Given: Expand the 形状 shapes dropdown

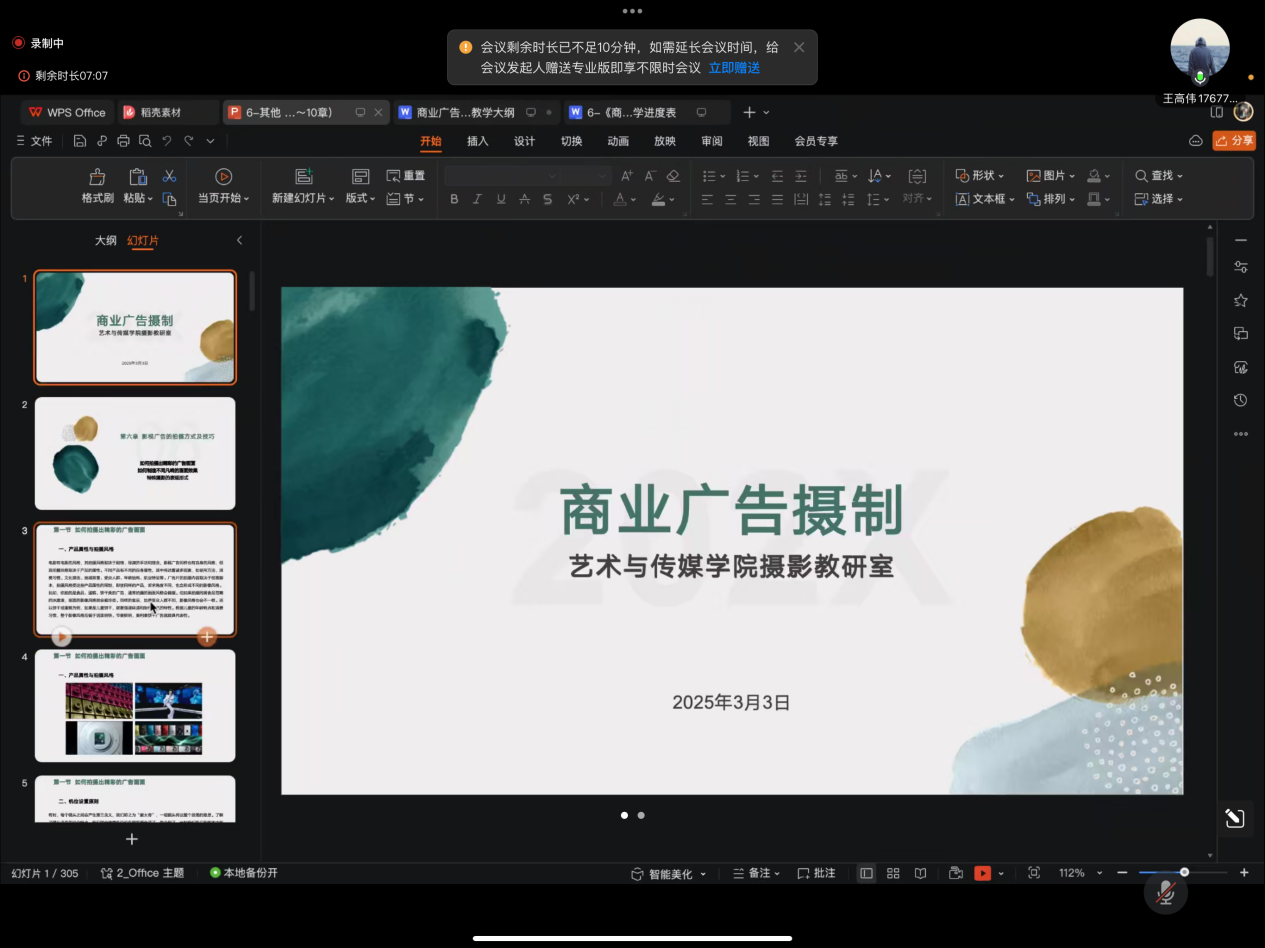Looking at the screenshot, I should [x=980, y=176].
